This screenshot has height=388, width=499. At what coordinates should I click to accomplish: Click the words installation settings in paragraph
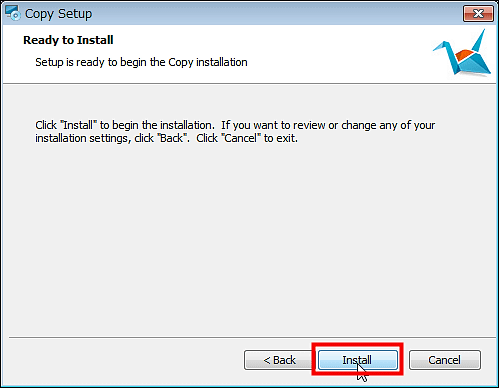[x=81, y=138]
